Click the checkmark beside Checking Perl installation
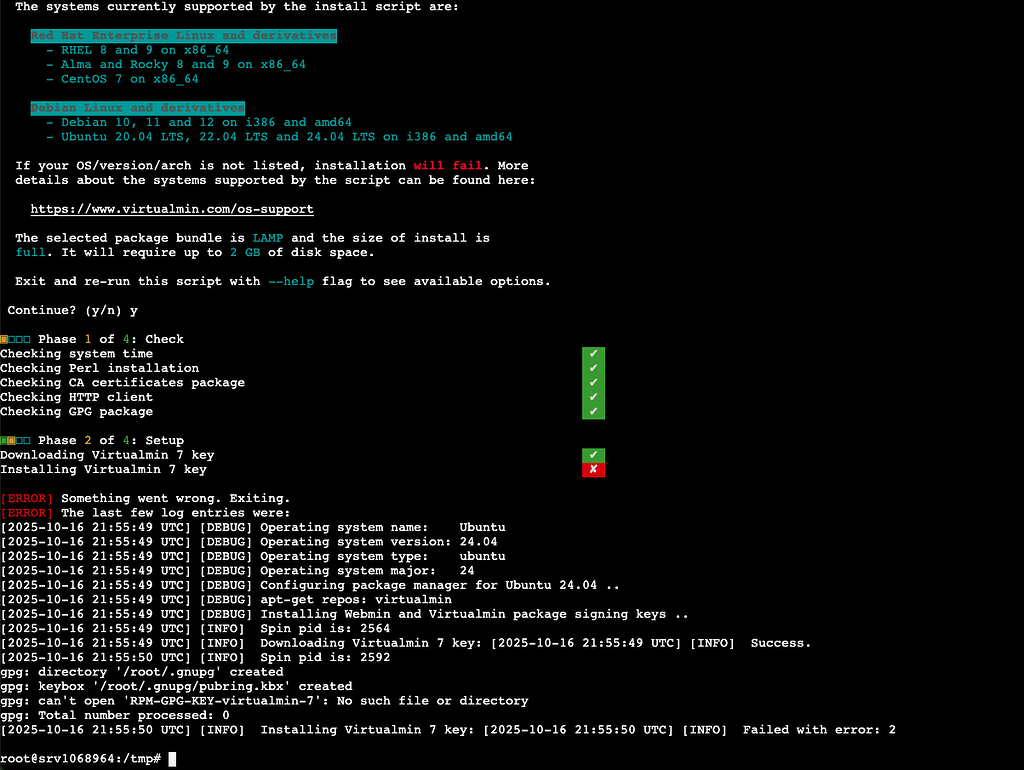 pyautogui.click(x=593, y=368)
